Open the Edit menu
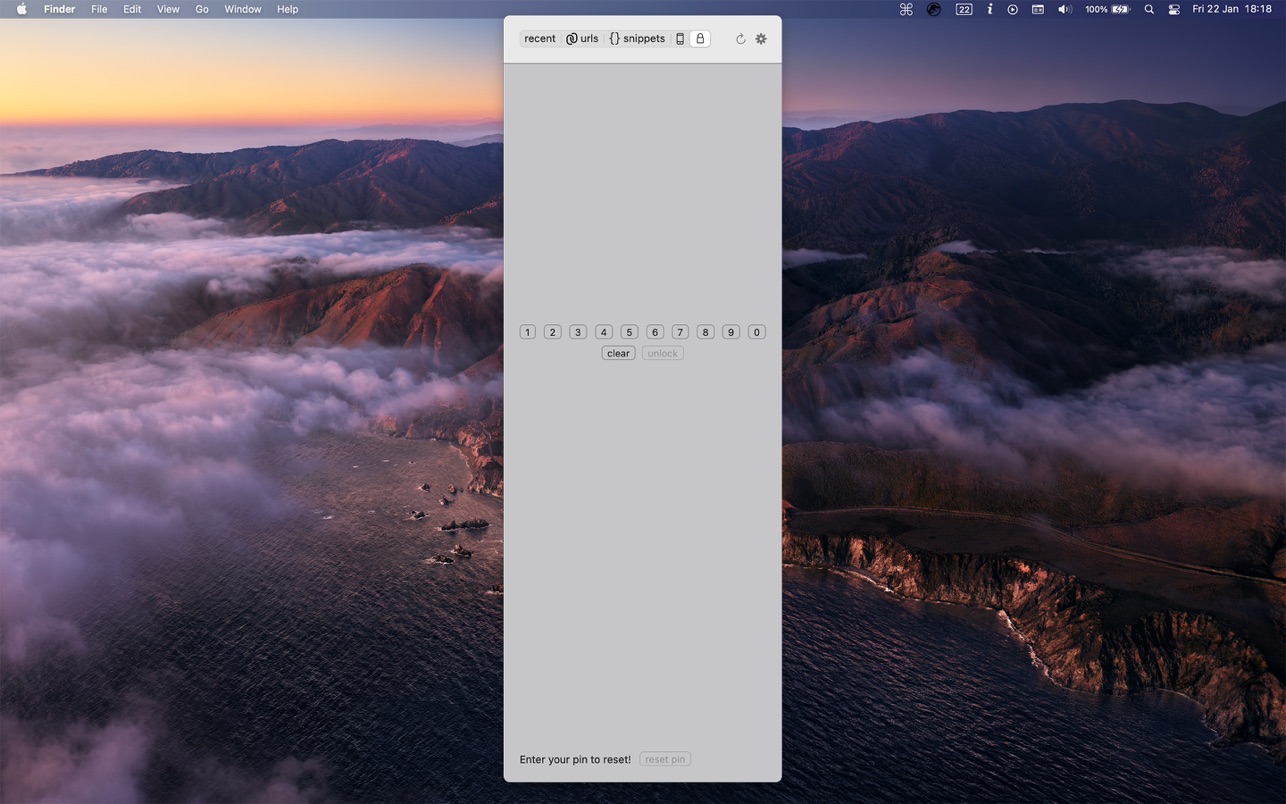Screen dimensions: 1286x804 coord(132,9)
